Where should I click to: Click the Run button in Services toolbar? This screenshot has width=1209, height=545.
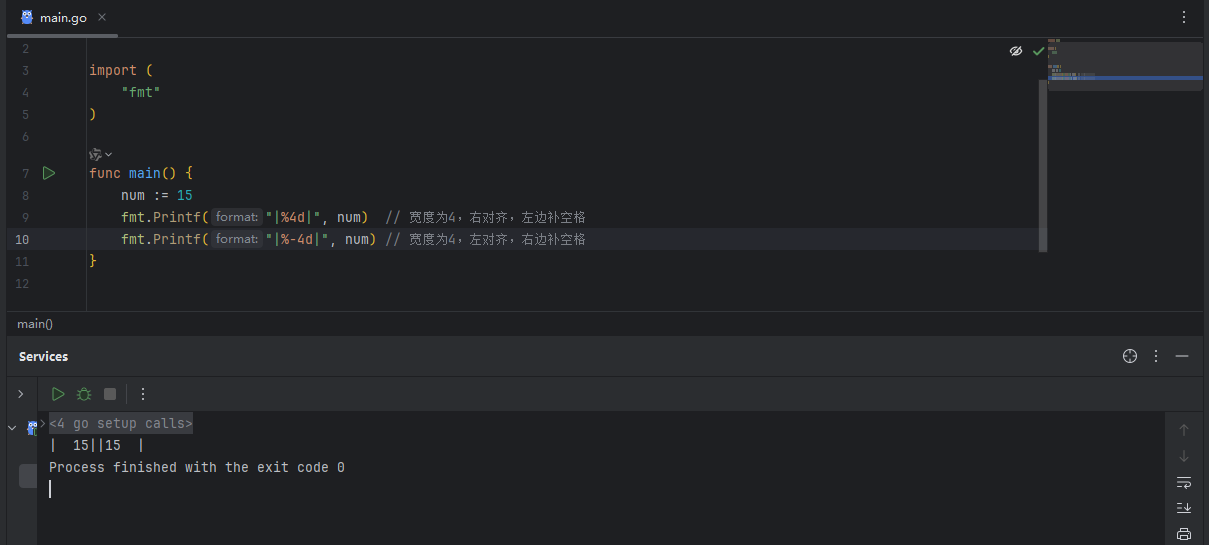point(58,394)
